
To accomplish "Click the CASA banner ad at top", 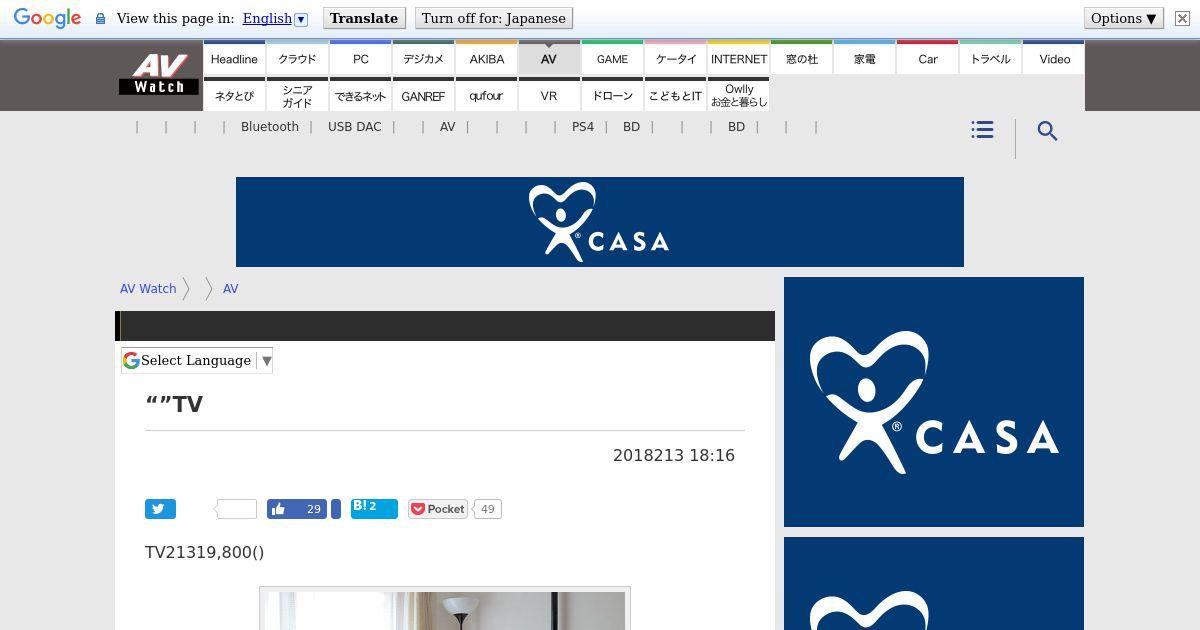I will [x=600, y=222].
